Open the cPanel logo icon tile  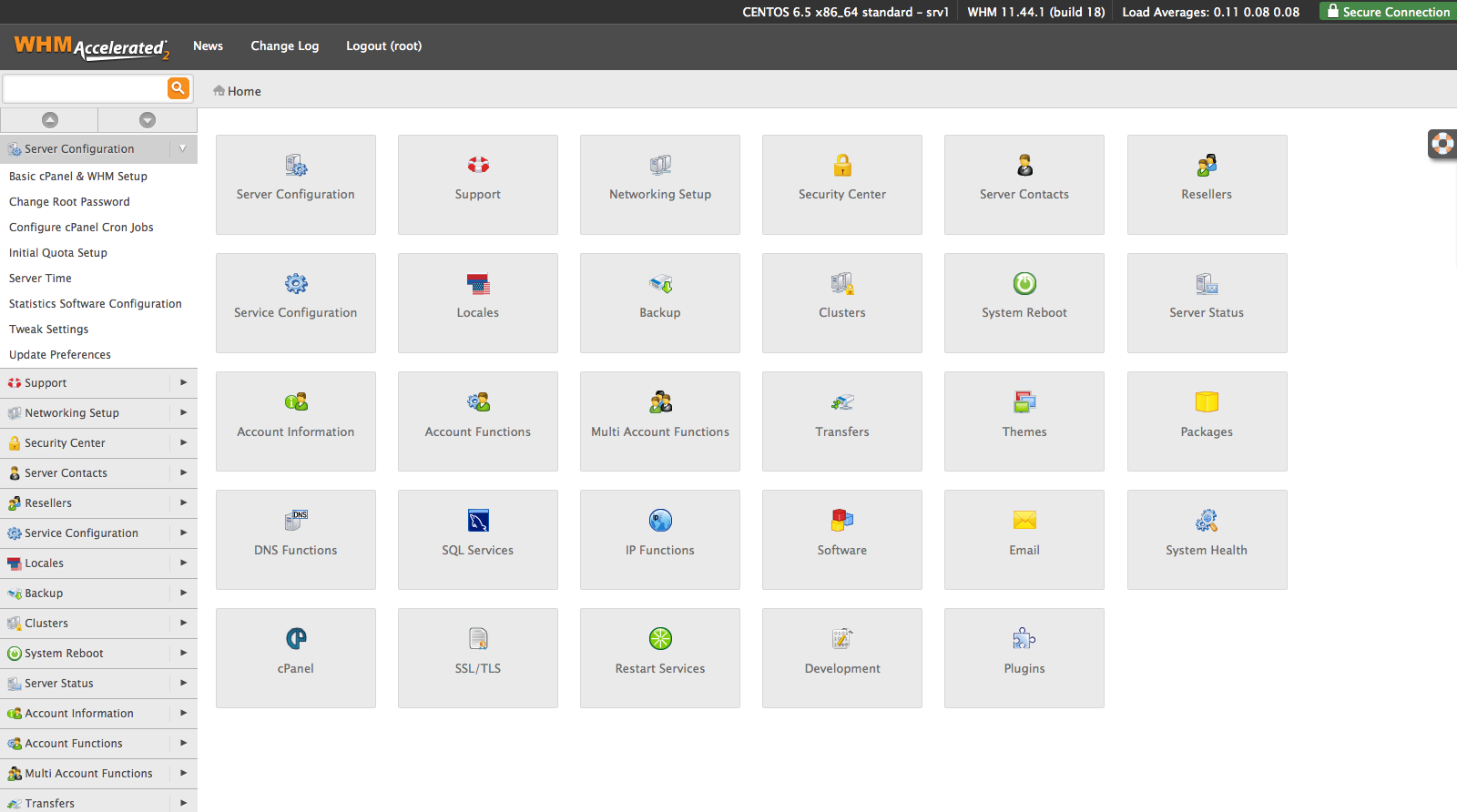(x=296, y=639)
